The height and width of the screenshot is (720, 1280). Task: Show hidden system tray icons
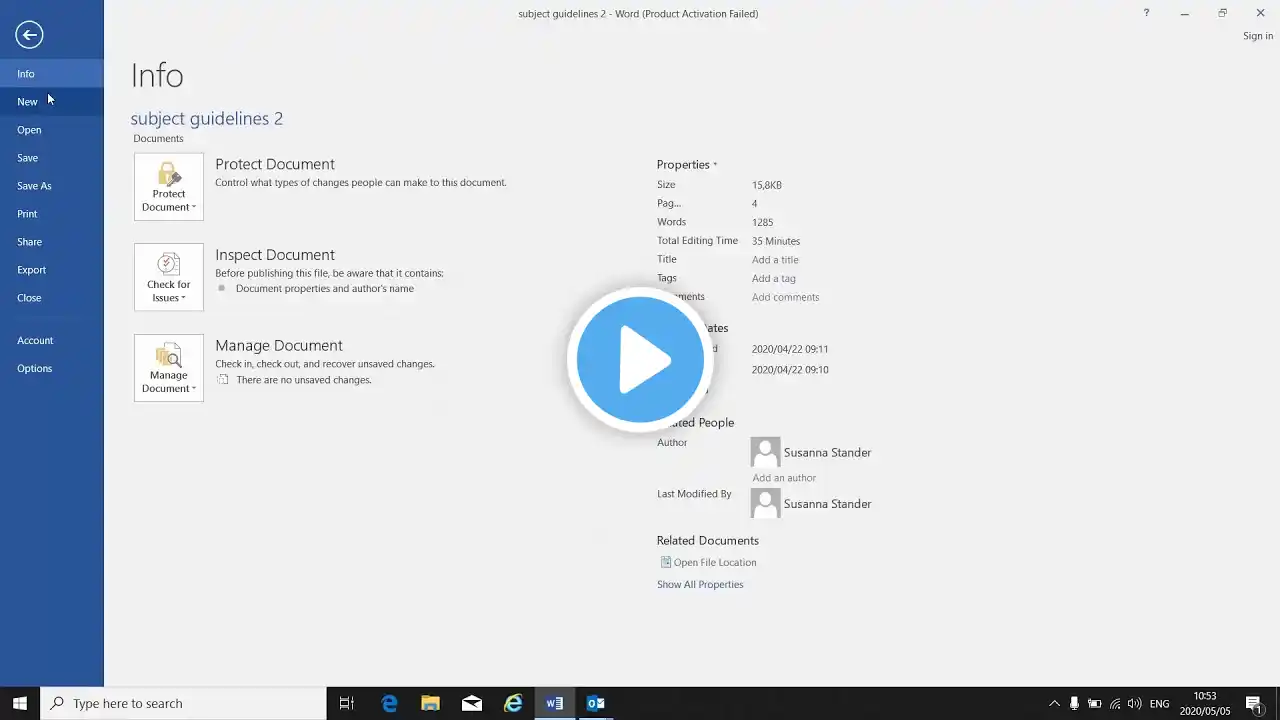pos(1054,703)
